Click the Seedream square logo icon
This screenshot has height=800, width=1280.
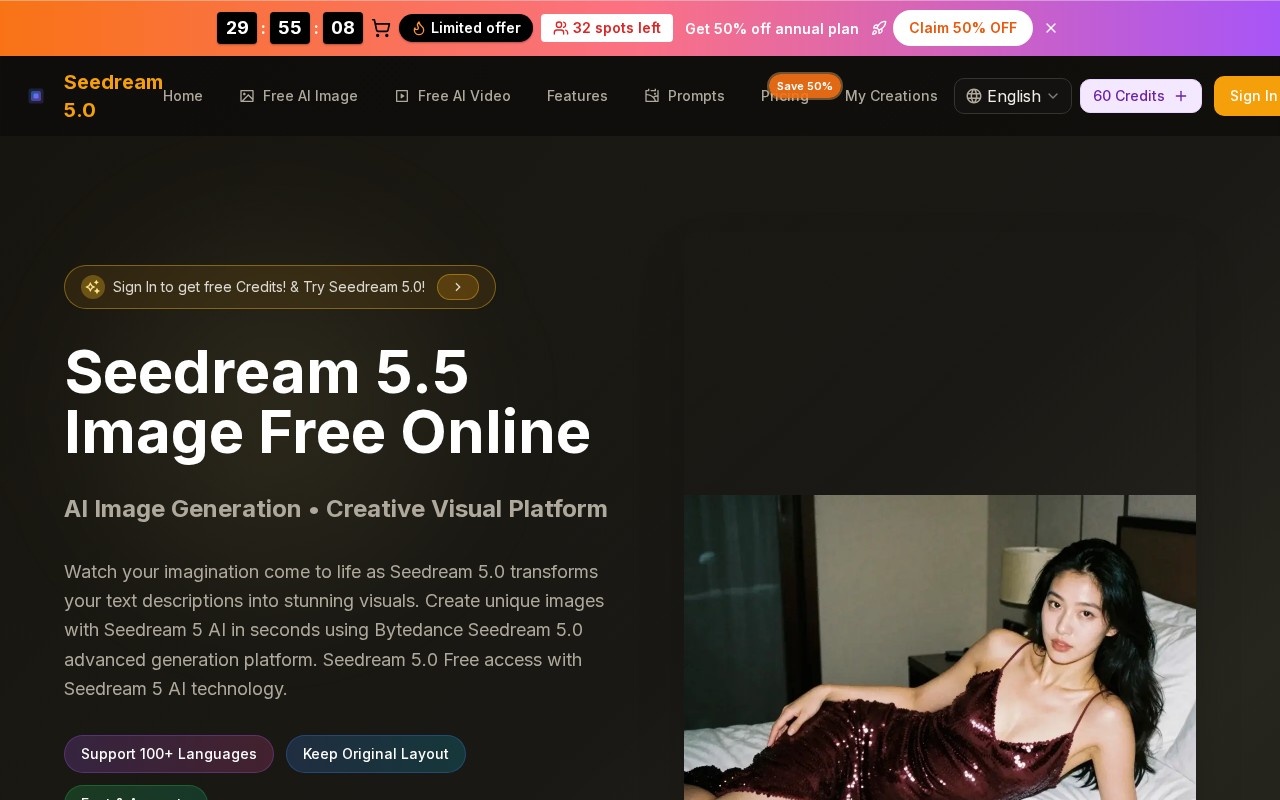pyautogui.click(x=36, y=96)
